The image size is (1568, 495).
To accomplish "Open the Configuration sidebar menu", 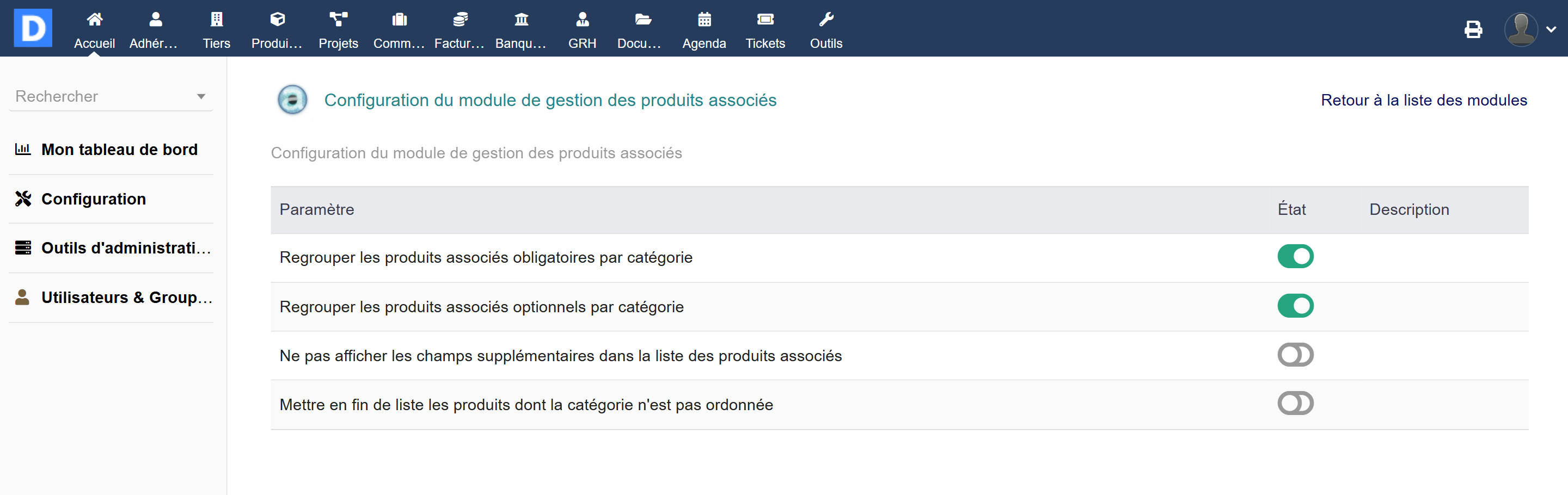I will 94,199.
